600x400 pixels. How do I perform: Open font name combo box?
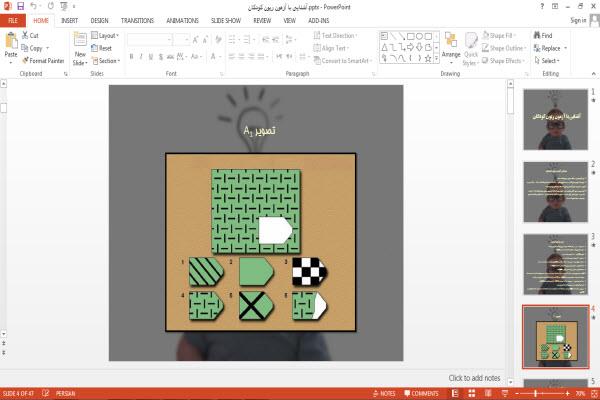[x=150, y=39]
